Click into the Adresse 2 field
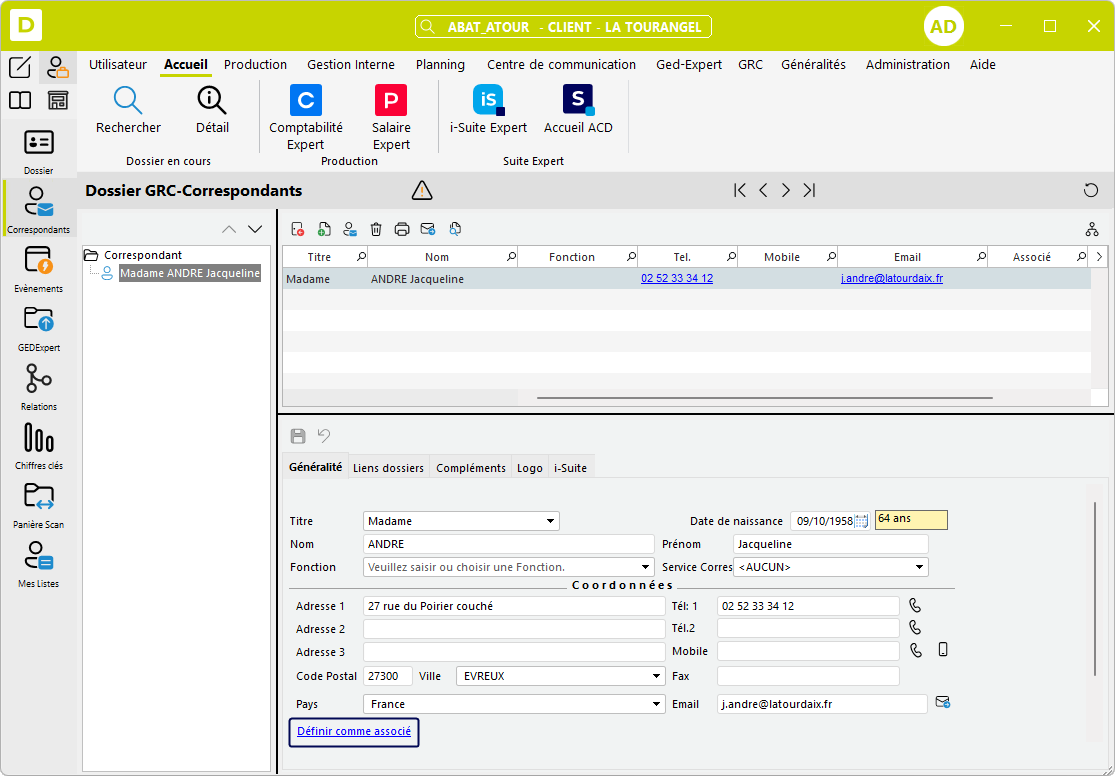The image size is (1115, 776). [x=513, y=629]
